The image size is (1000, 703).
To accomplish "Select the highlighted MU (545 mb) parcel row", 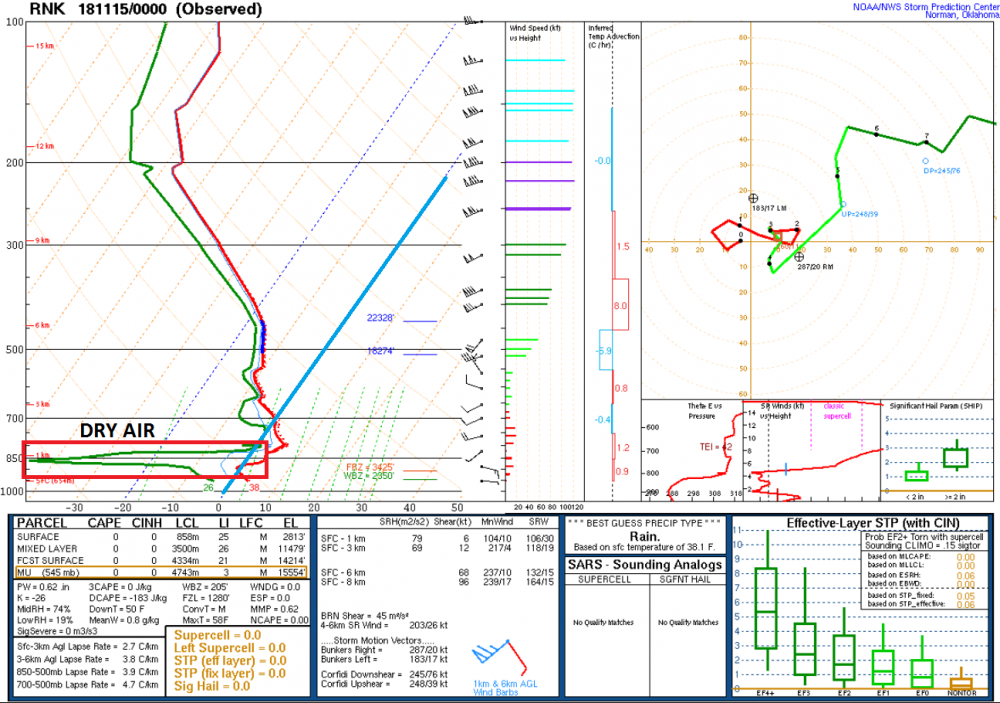I will (161, 572).
